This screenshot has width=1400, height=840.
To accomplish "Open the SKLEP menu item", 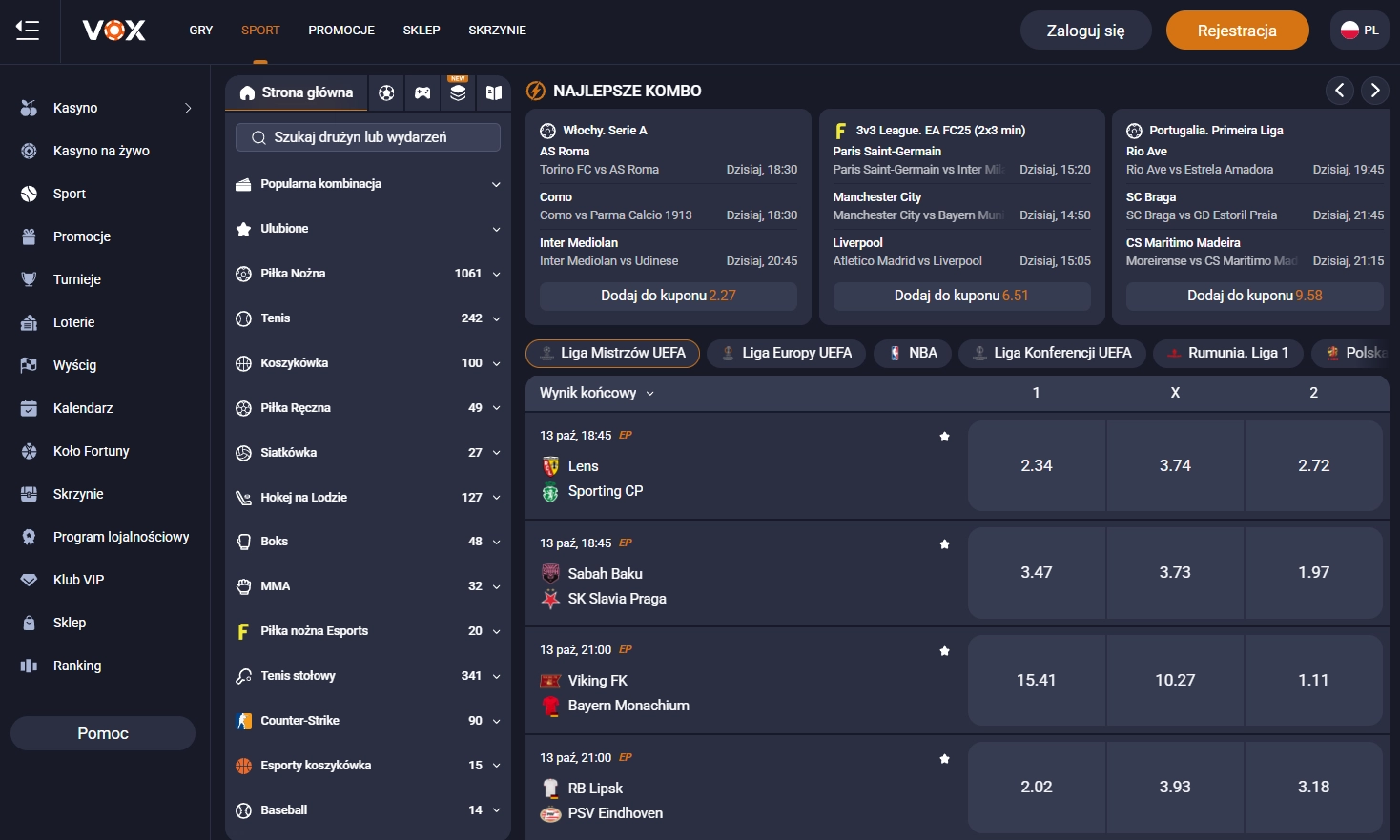I will point(422,31).
